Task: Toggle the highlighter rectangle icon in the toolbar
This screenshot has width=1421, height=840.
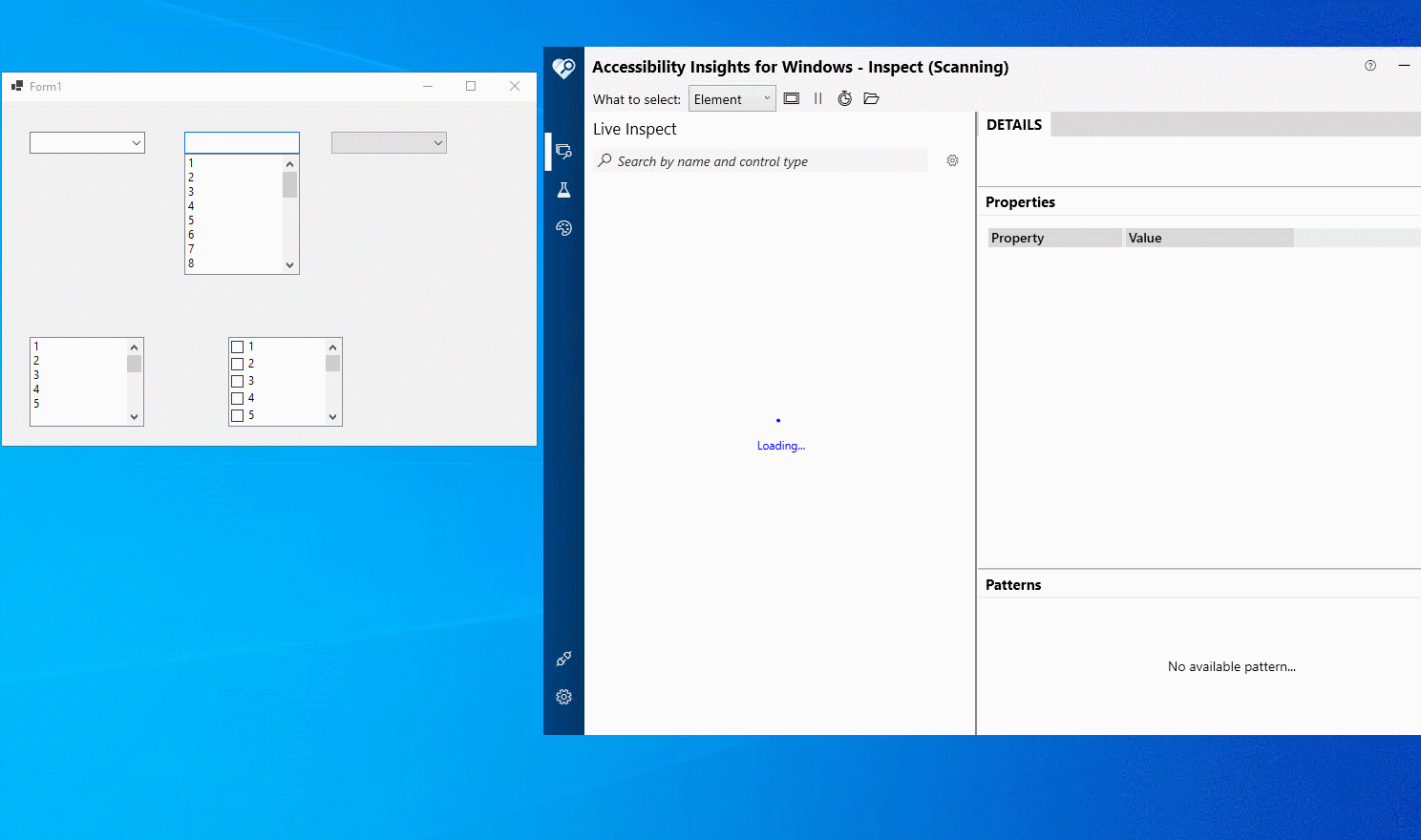Action: 791,97
